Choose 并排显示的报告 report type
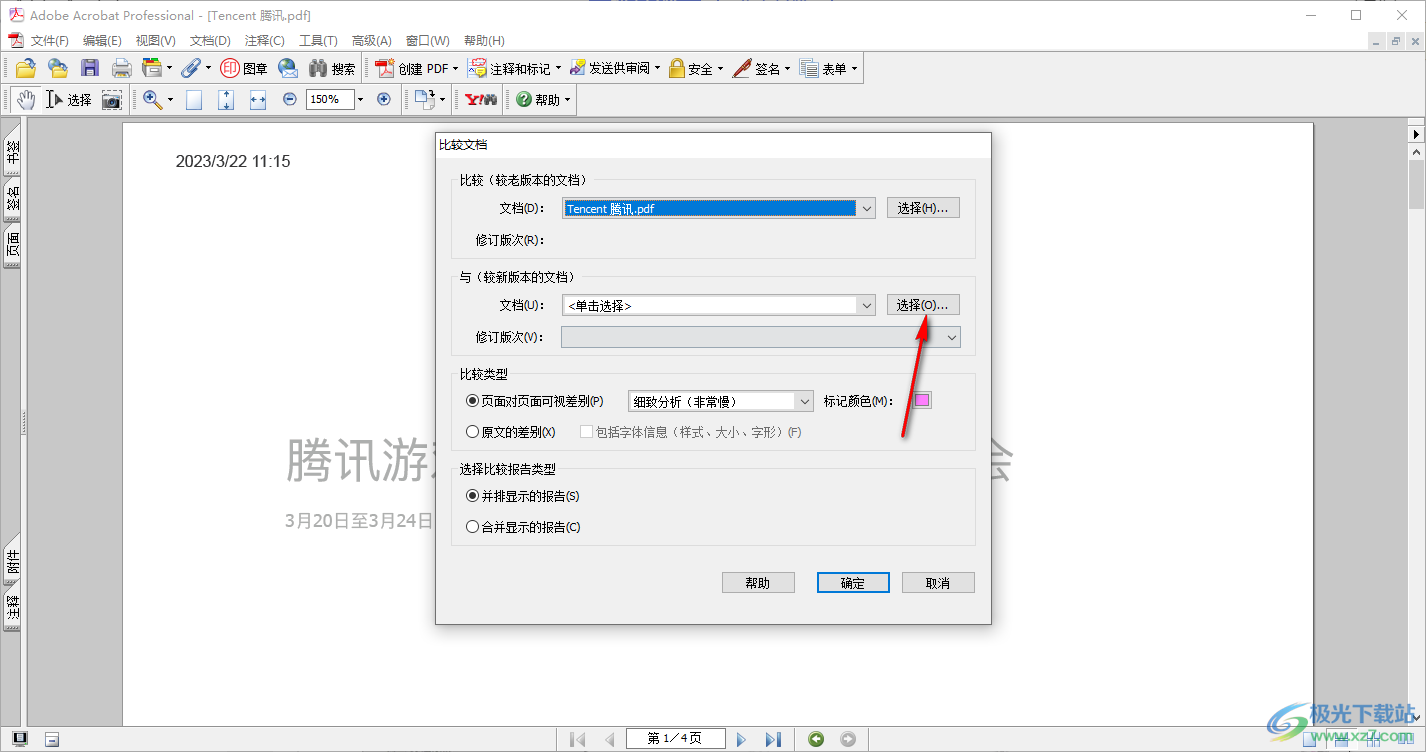This screenshot has width=1426, height=752. point(523,496)
